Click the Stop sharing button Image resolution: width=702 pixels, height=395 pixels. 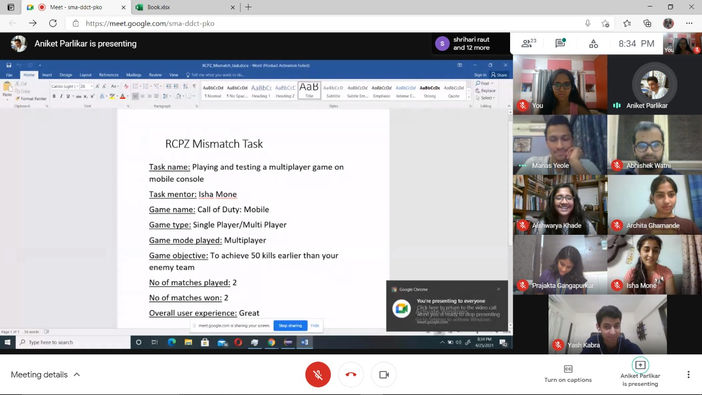click(290, 326)
